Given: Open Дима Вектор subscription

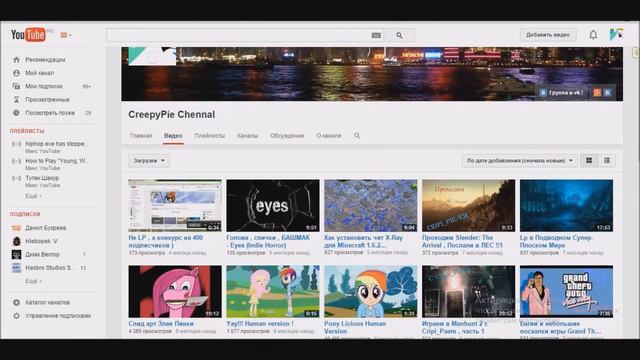Looking at the screenshot, I should pyautogui.click(x=42, y=254).
